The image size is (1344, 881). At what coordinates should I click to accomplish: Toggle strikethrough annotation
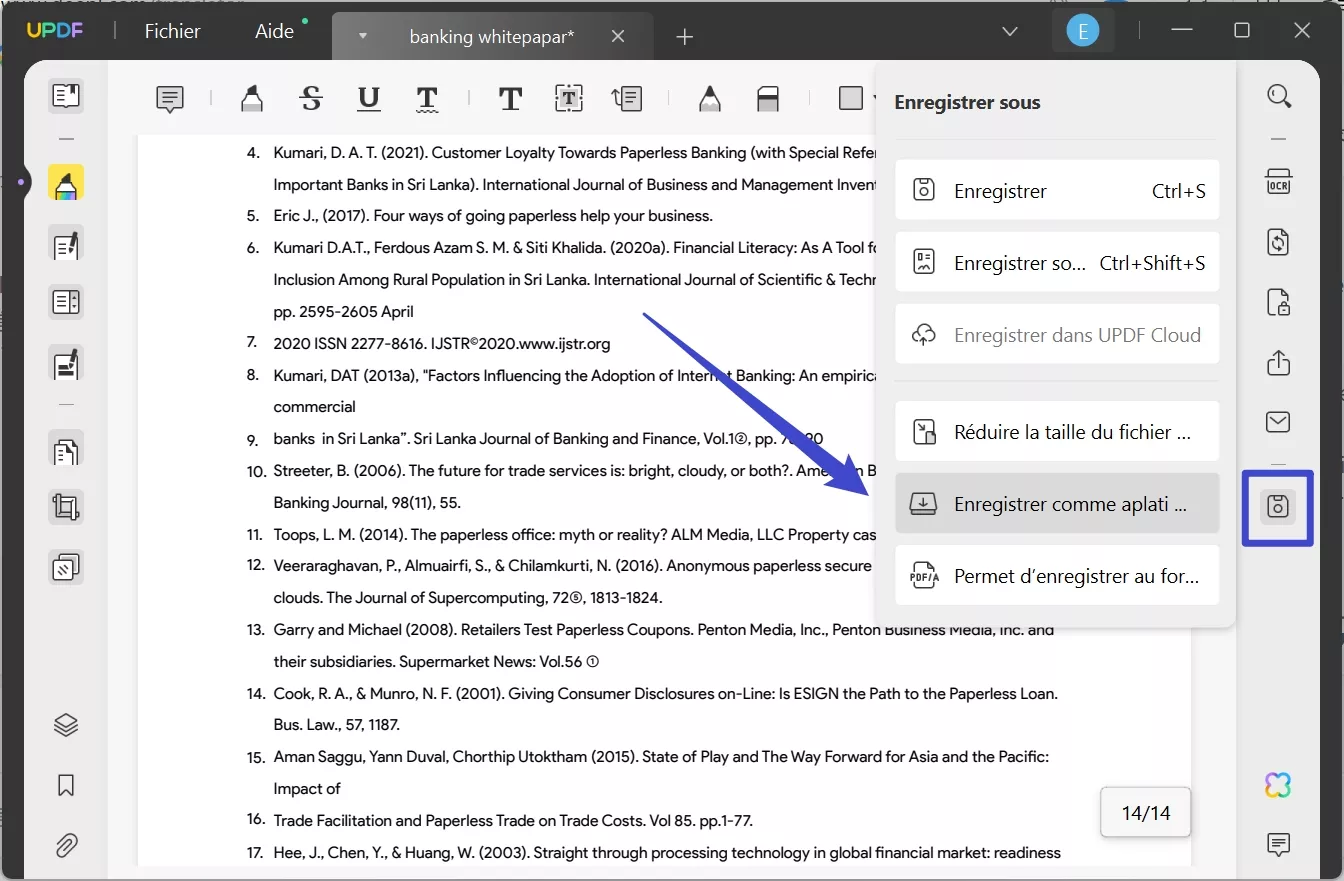click(x=311, y=98)
